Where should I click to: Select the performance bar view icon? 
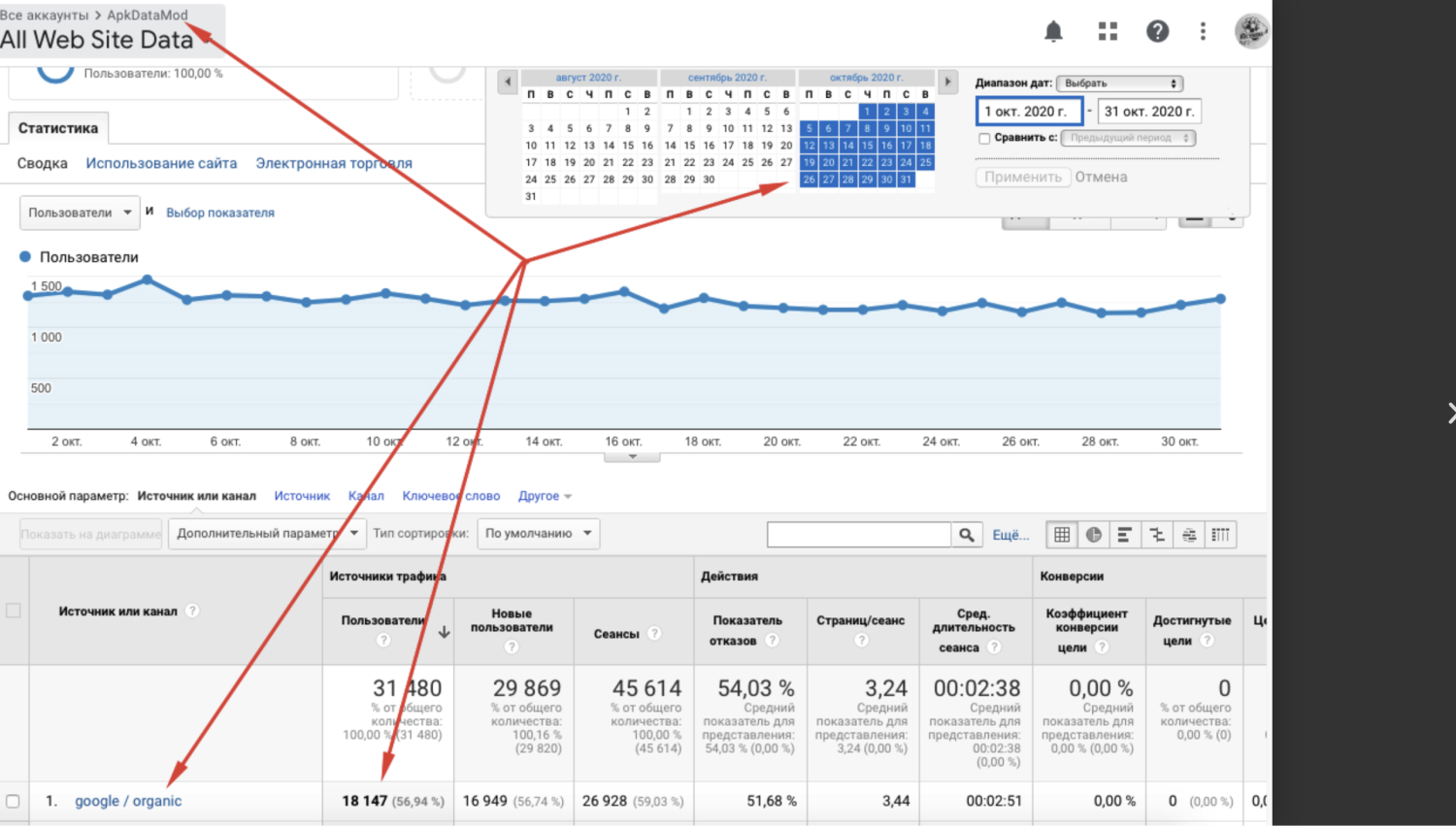coord(1125,535)
